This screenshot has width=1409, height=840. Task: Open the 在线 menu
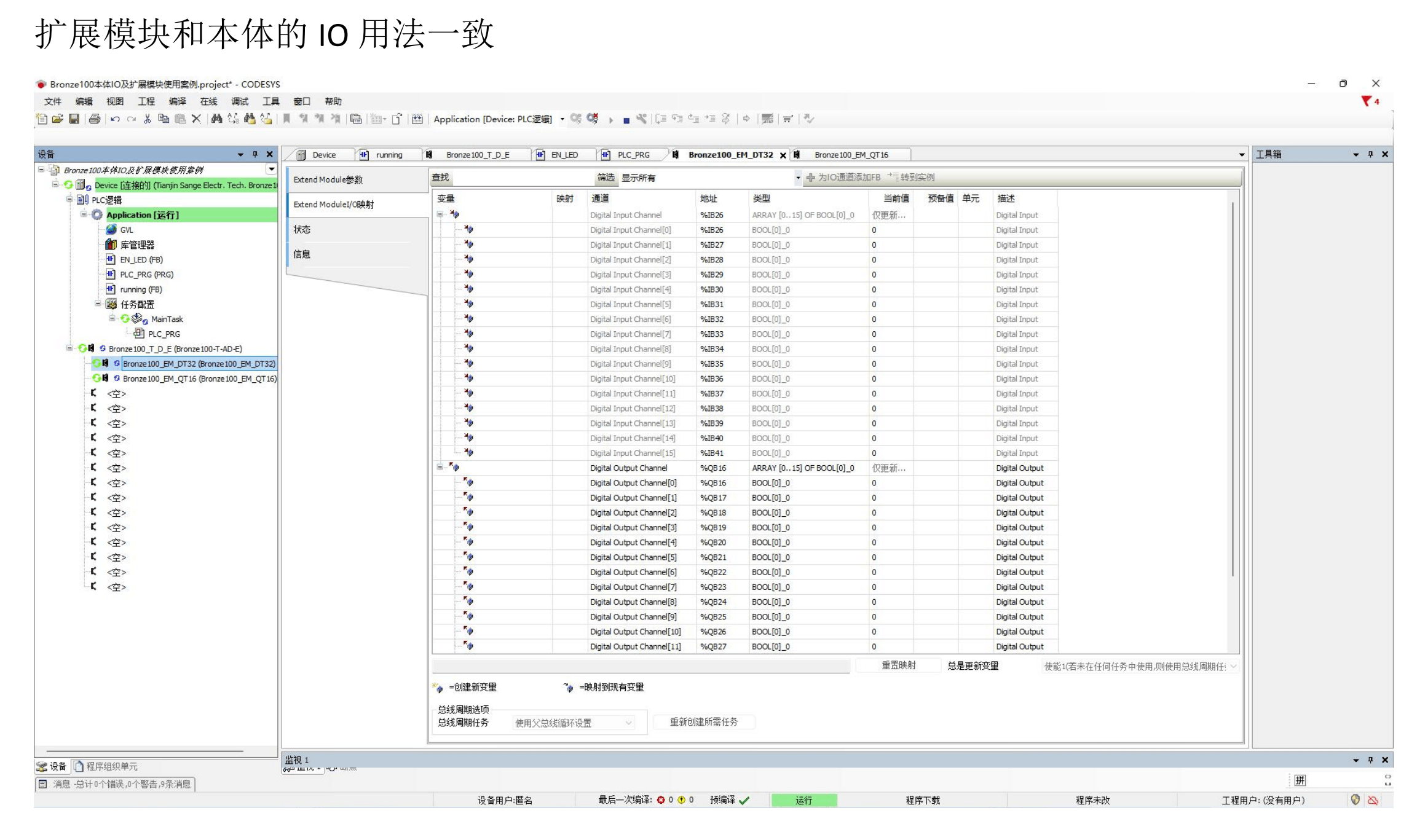click(209, 101)
